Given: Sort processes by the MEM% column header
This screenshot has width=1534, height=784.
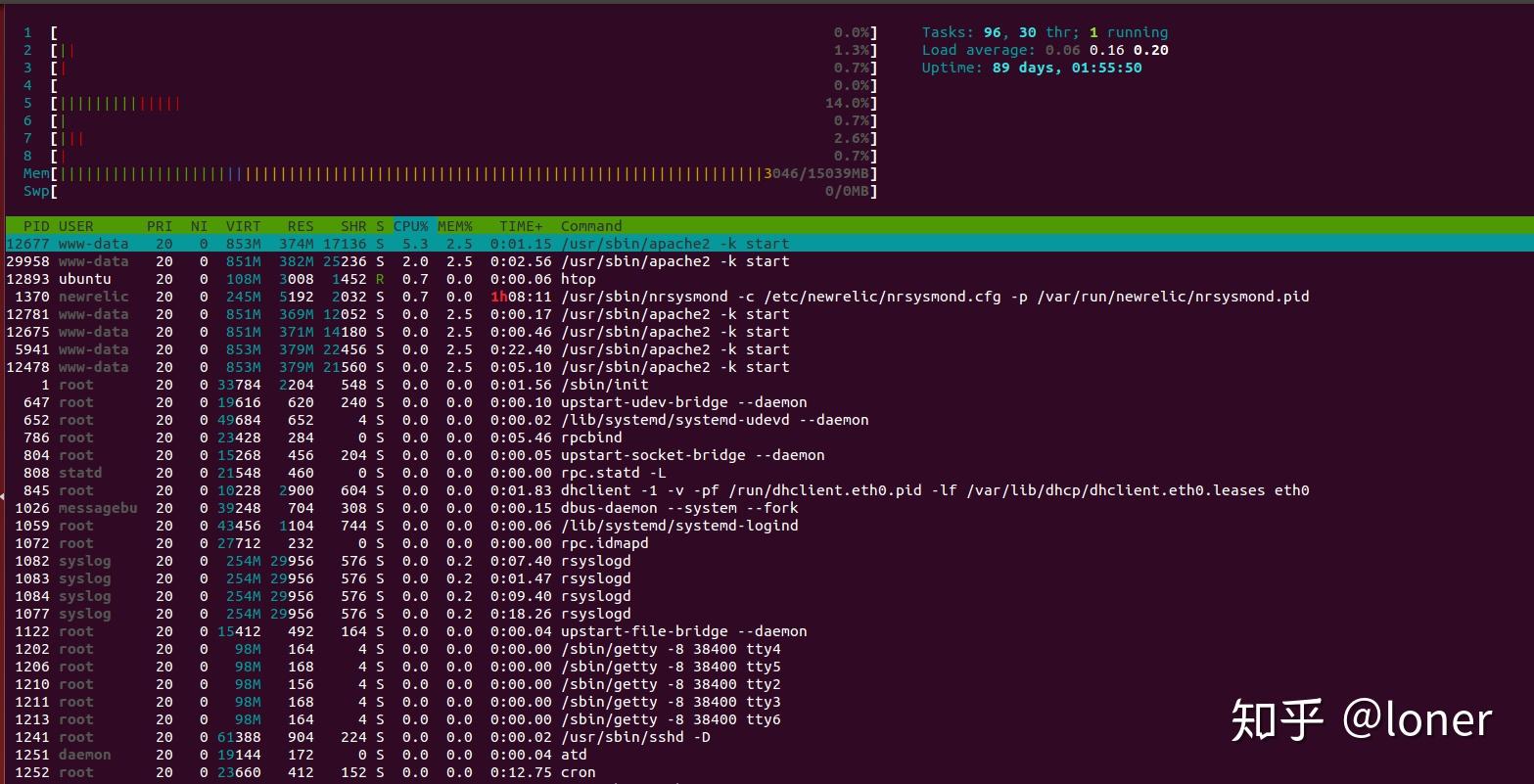Looking at the screenshot, I should pos(454,226).
